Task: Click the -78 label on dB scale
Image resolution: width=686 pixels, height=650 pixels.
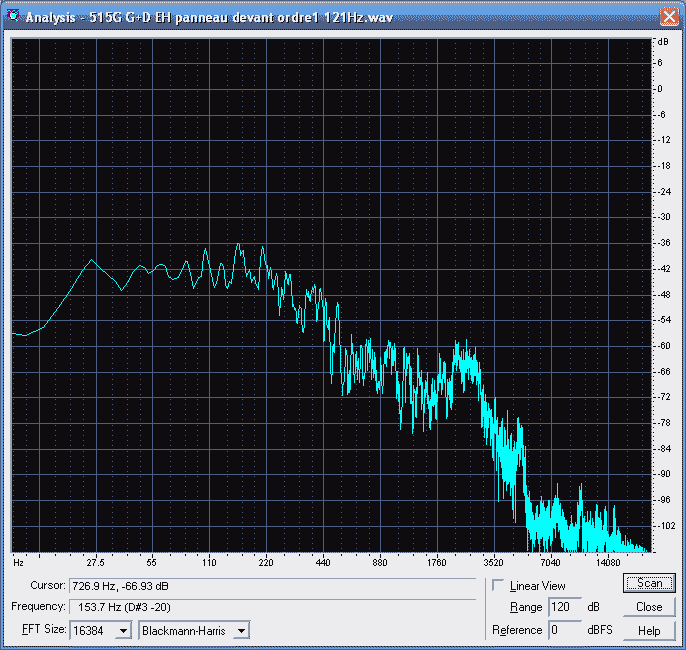Action: click(664, 423)
